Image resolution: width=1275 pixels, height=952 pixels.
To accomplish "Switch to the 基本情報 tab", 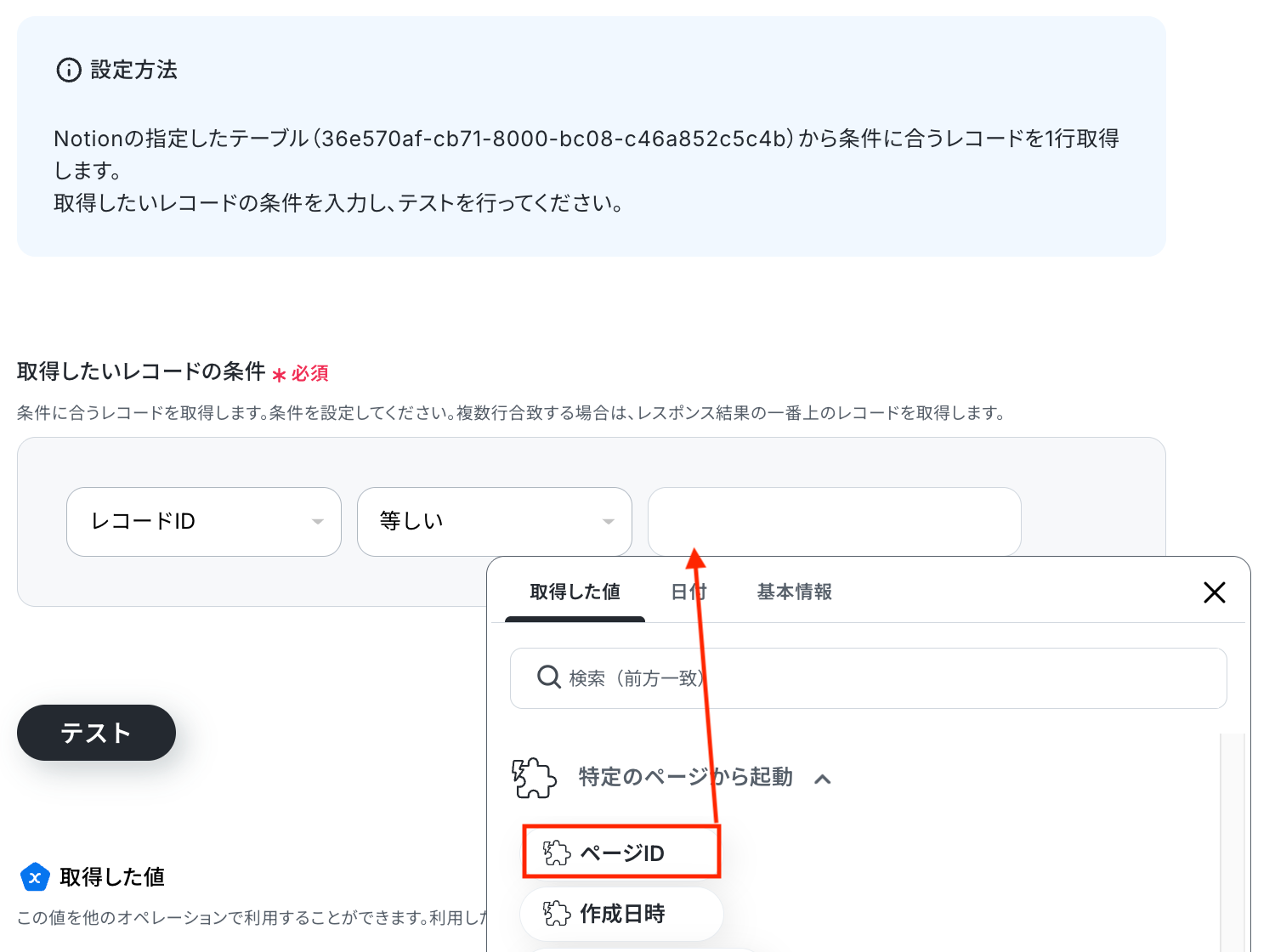I will pyautogui.click(x=795, y=592).
